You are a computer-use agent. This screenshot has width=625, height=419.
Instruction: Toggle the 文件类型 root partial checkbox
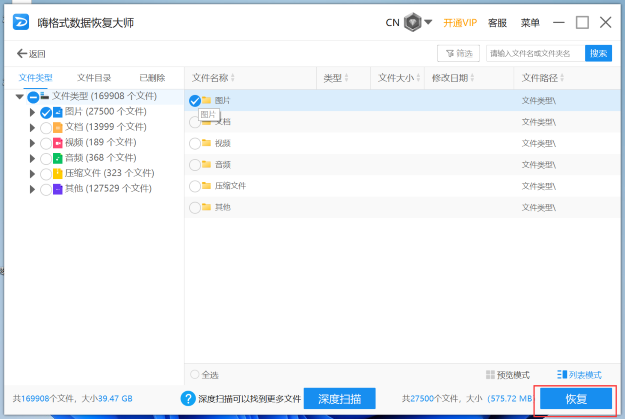33,97
